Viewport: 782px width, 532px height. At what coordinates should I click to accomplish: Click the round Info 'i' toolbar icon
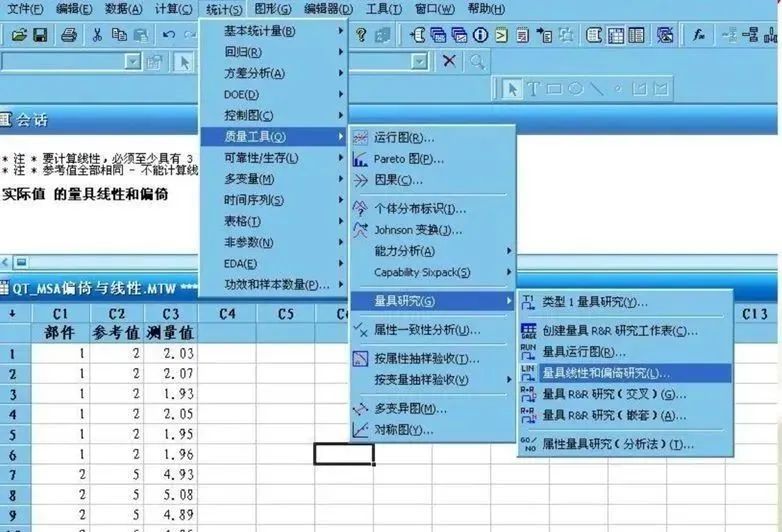[x=480, y=35]
